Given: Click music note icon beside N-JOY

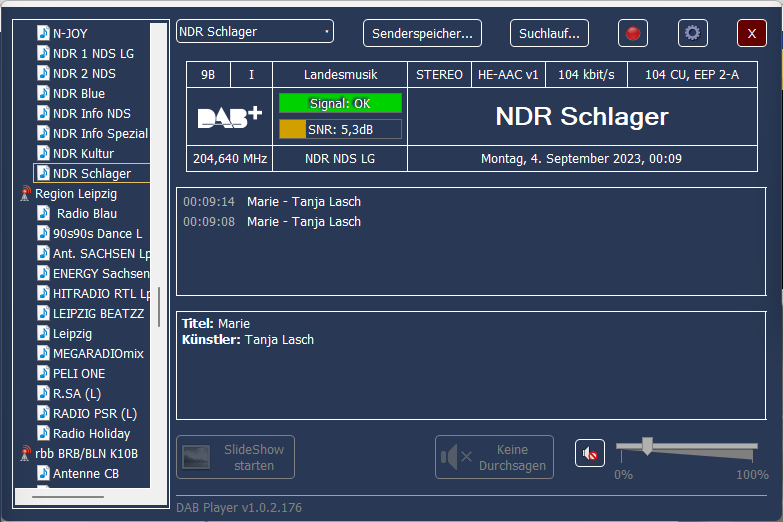Looking at the screenshot, I should [43, 33].
